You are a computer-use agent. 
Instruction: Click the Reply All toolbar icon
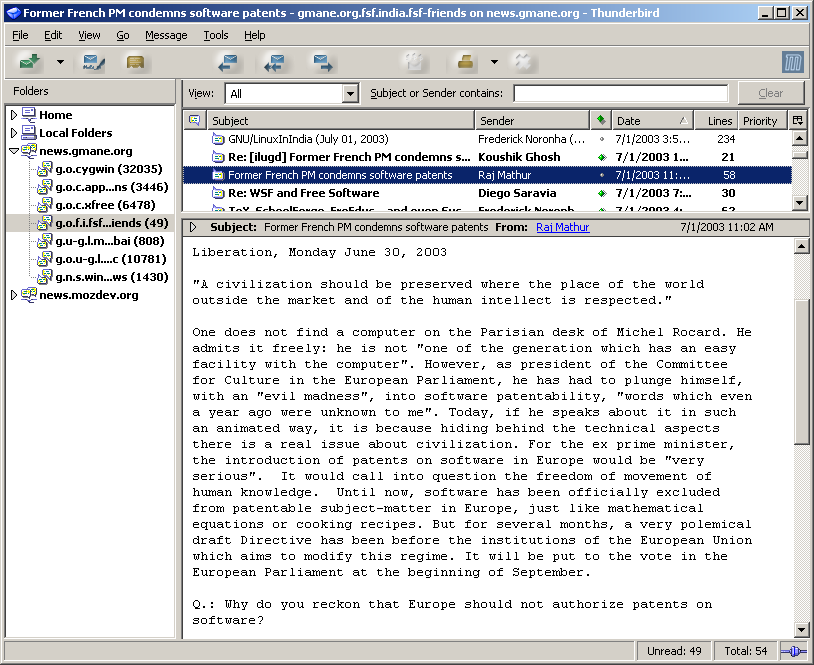276,62
